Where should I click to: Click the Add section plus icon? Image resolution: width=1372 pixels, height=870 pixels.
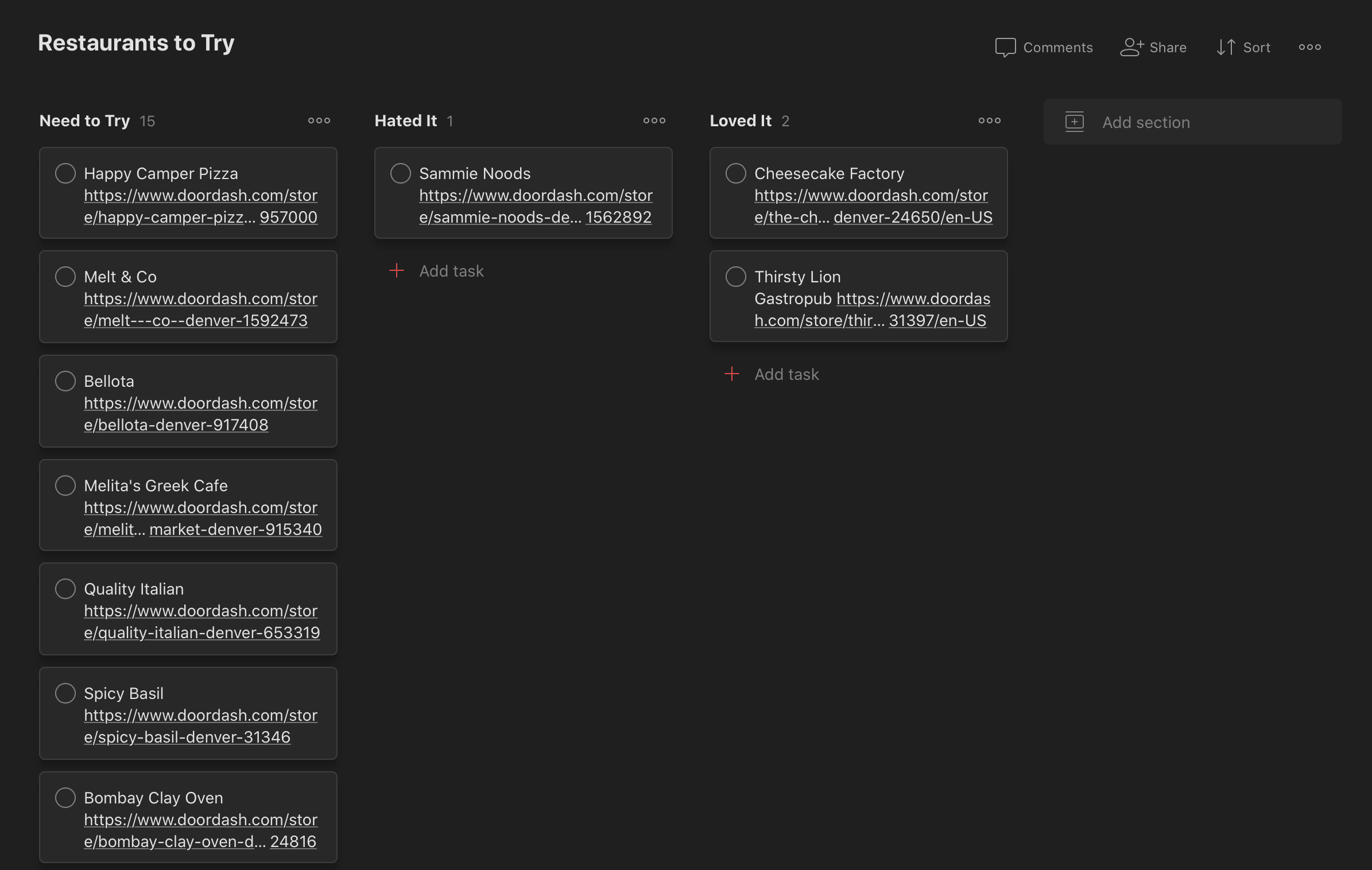click(x=1075, y=122)
